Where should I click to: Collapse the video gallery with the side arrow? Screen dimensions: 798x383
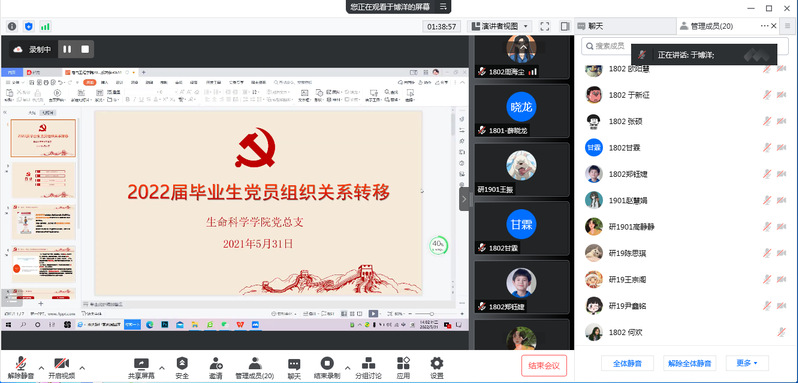point(464,199)
